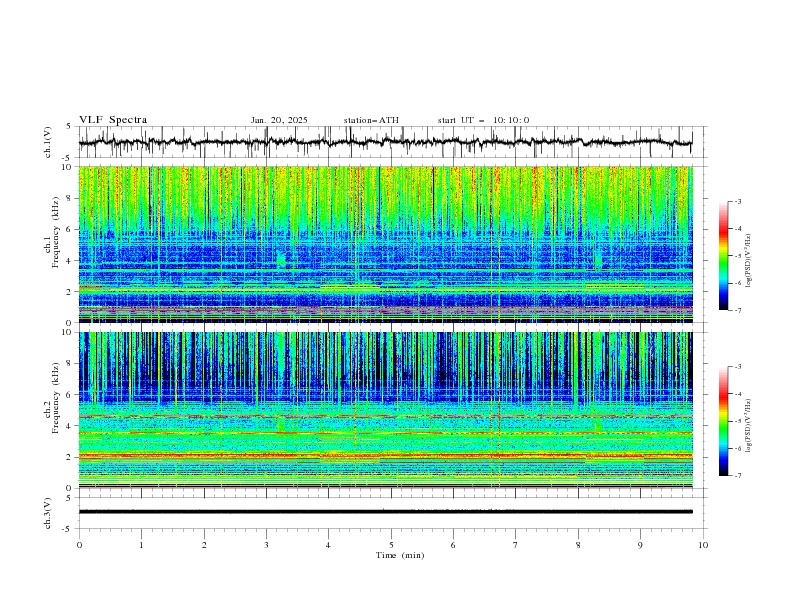The height and width of the screenshot is (612, 792).
Task: Click the "-7" label on lower colorbar
Action: point(737,476)
